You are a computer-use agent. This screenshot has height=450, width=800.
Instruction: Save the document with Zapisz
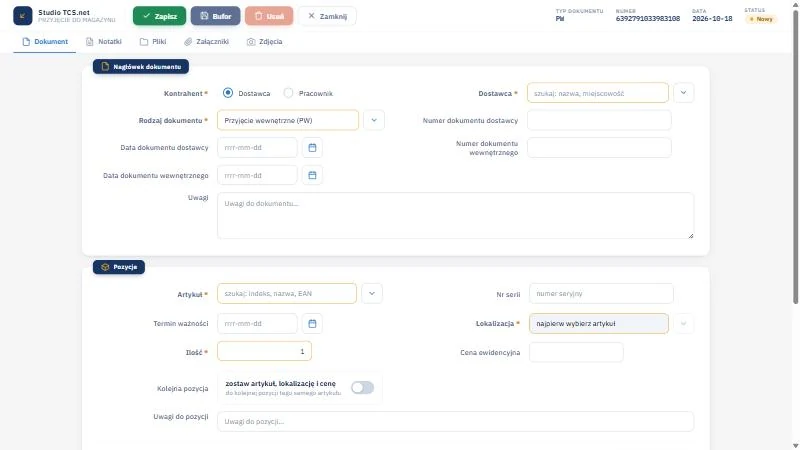[x=160, y=16]
